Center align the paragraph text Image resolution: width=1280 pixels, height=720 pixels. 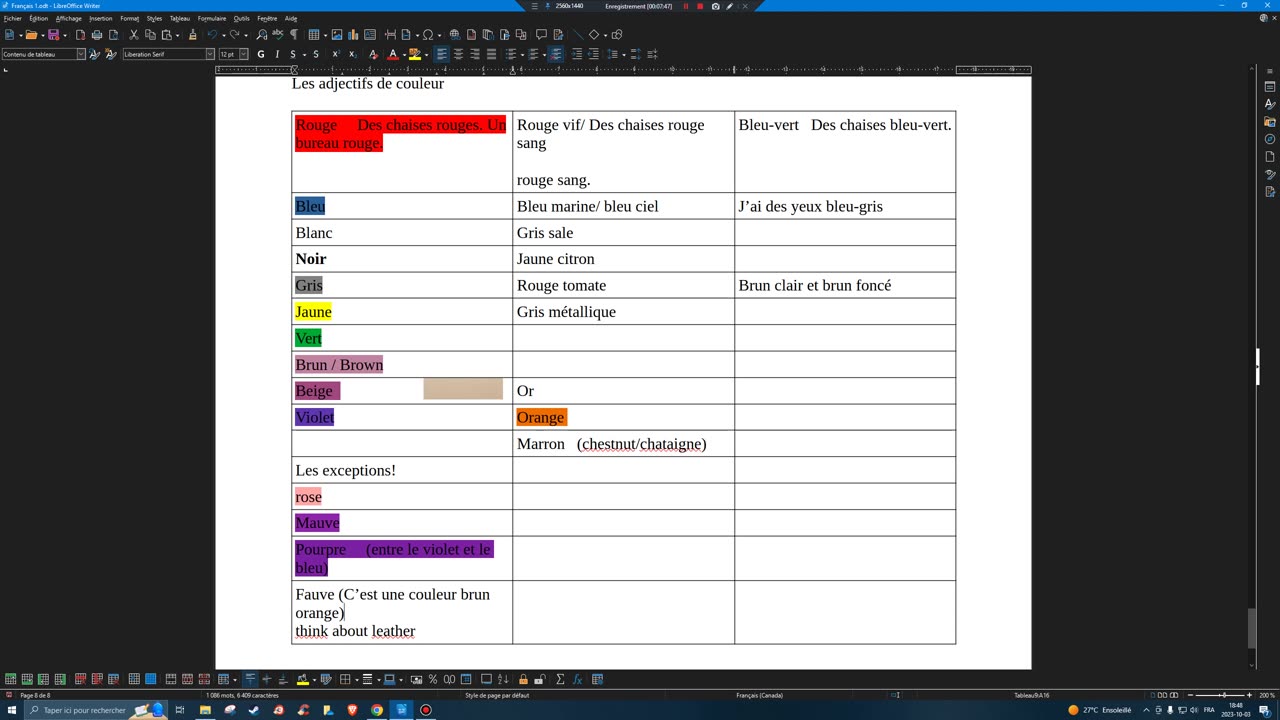pos(458,54)
